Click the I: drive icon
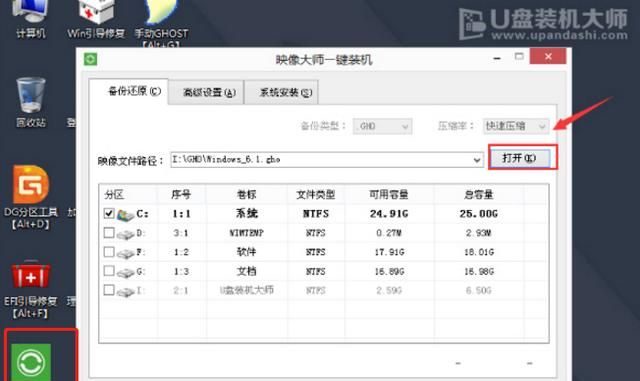This screenshot has height=381, width=640. (x=125, y=291)
